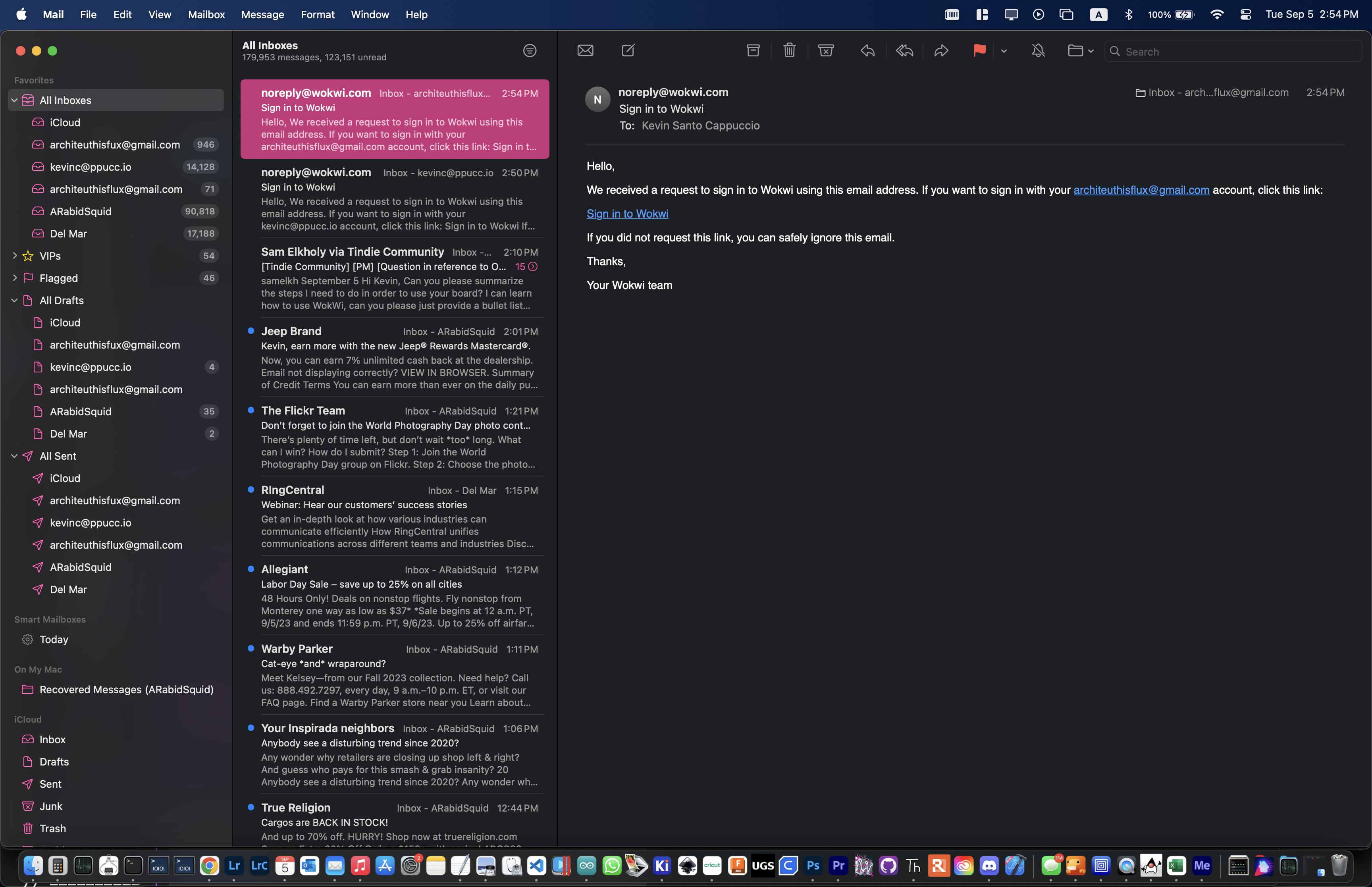Open flag color dropdown arrow

(x=1004, y=51)
